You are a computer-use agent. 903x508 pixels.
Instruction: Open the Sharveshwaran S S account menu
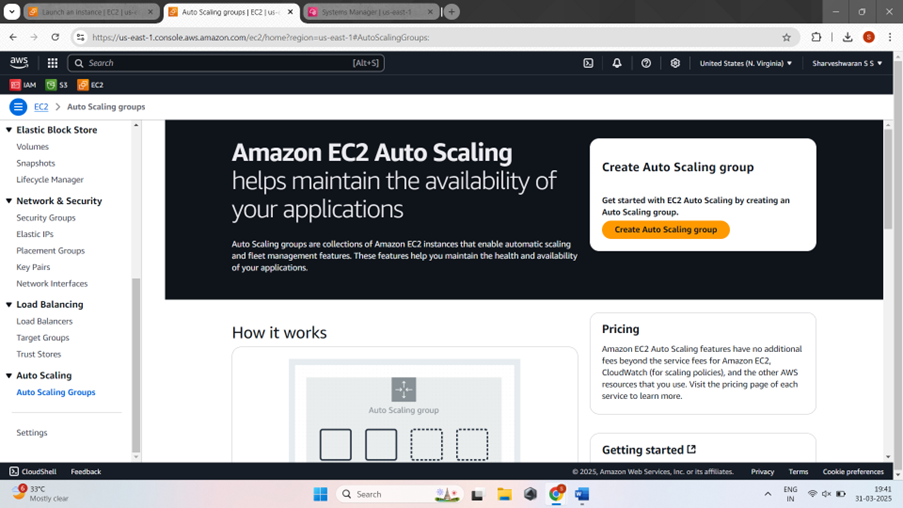(x=847, y=63)
